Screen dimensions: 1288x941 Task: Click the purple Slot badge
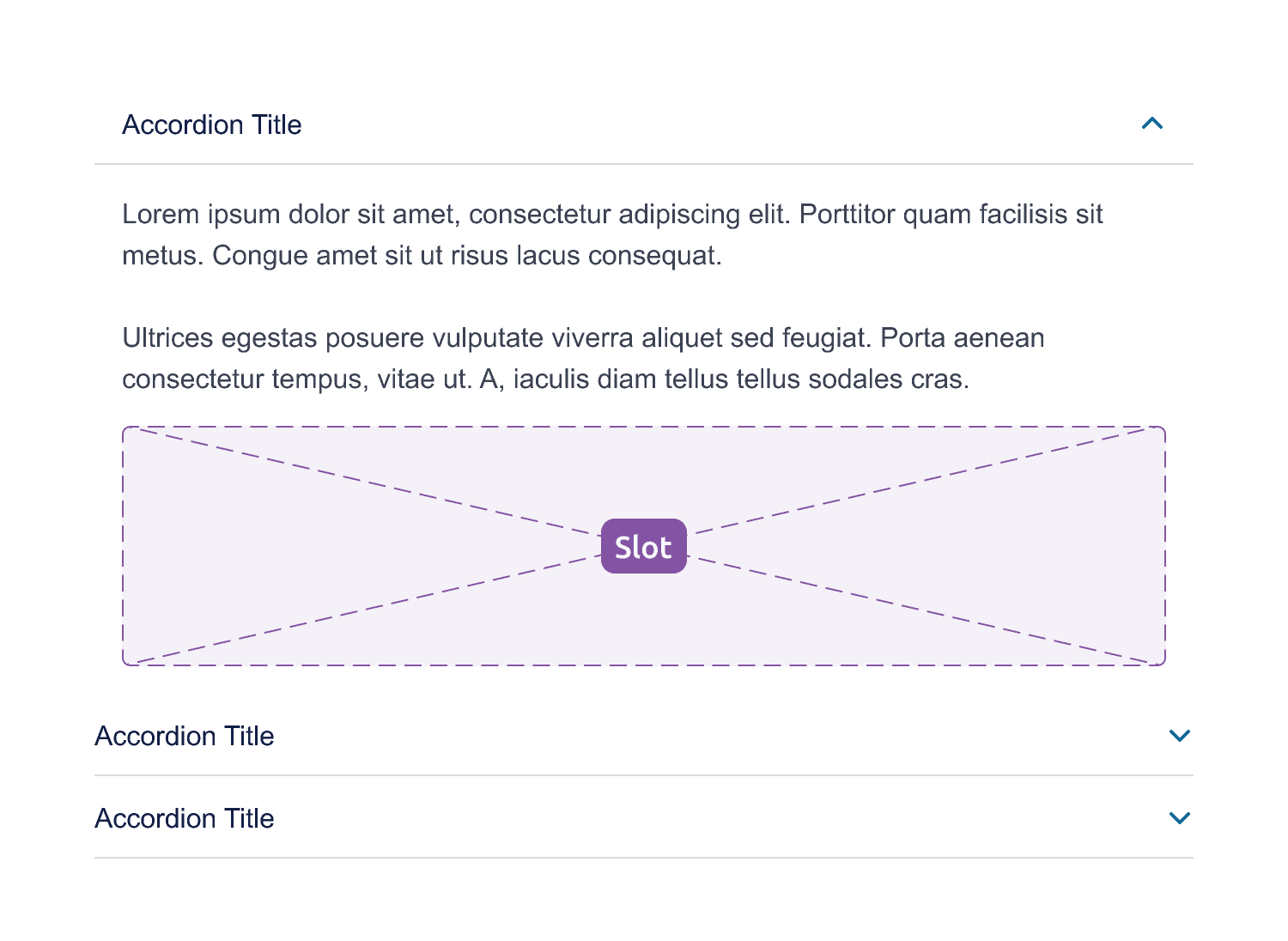(642, 545)
